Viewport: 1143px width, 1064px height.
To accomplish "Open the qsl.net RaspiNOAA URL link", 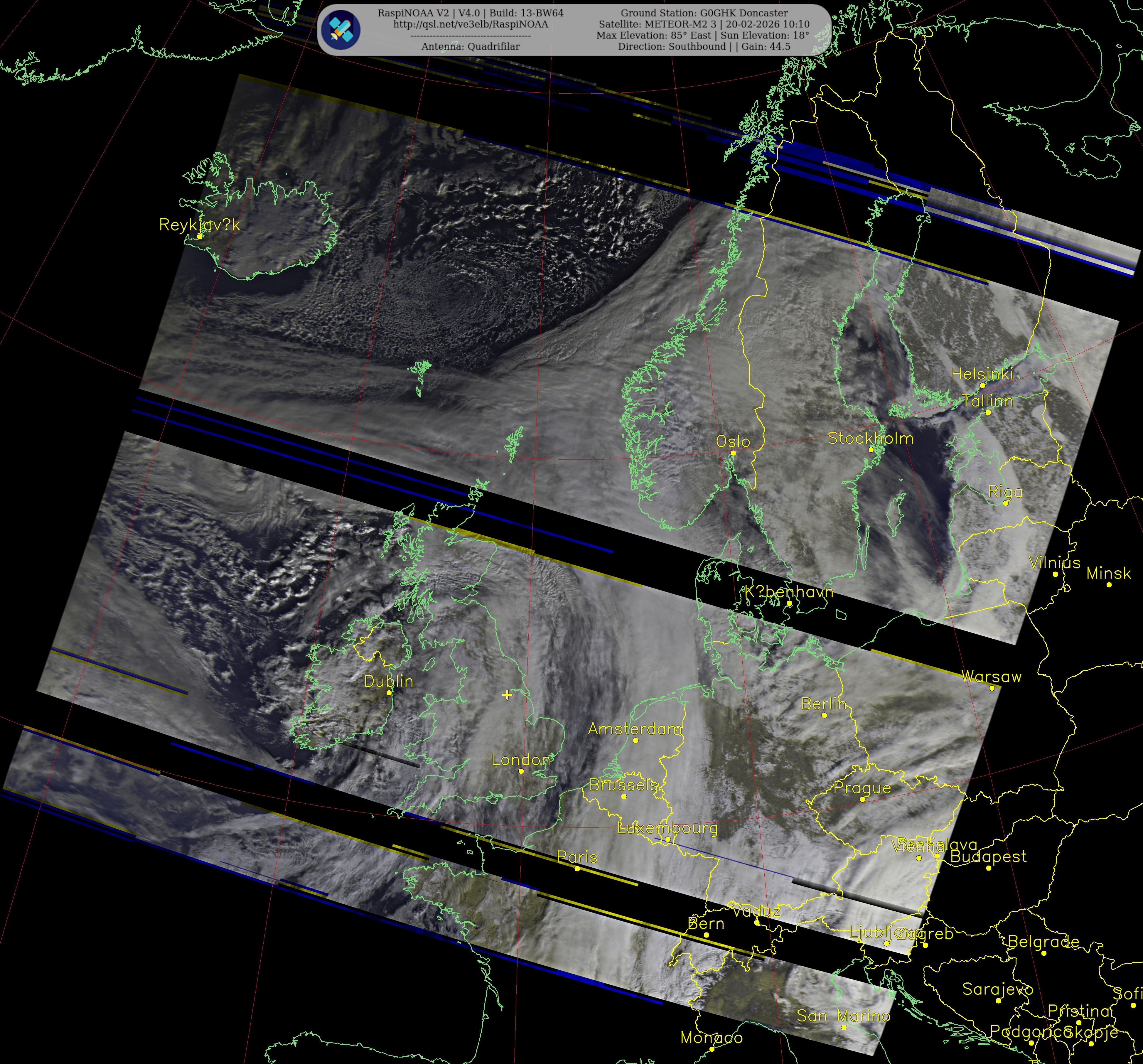I will pyautogui.click(x=470, y=24).
